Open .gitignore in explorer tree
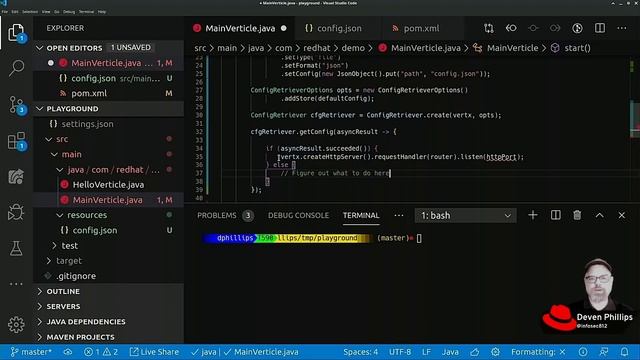Screen dimensions: 640x360 [x=109, y=276]
